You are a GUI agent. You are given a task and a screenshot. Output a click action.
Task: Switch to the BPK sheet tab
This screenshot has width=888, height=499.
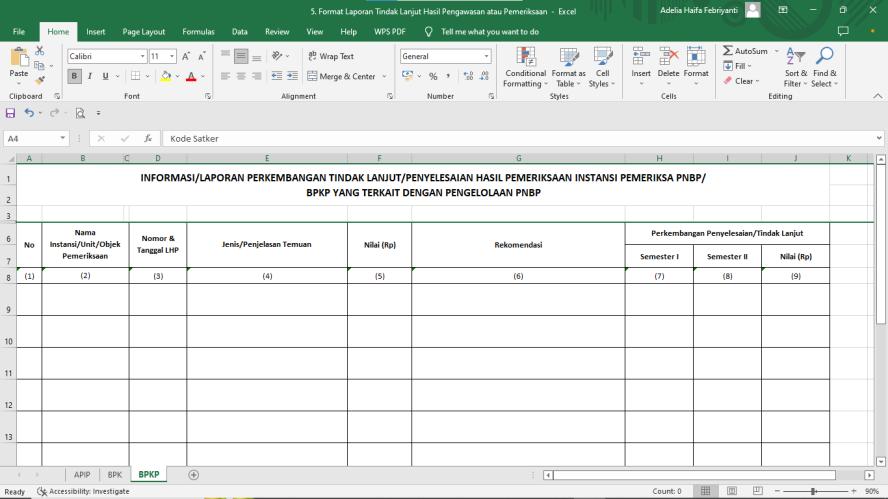coord(115,475)
